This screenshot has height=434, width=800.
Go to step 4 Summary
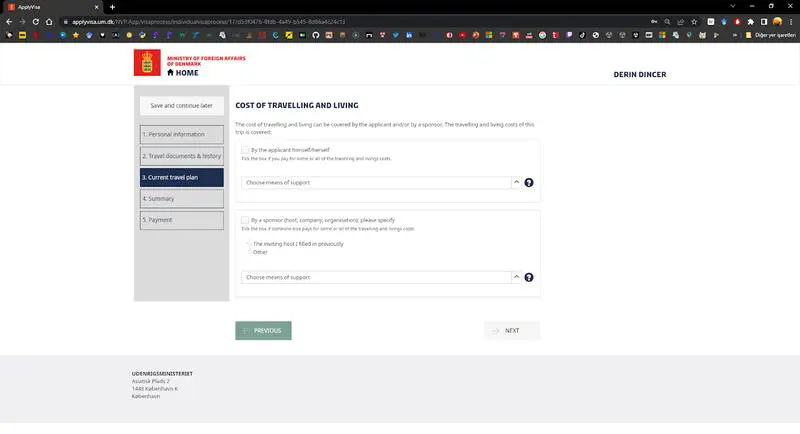click(182, 199)
